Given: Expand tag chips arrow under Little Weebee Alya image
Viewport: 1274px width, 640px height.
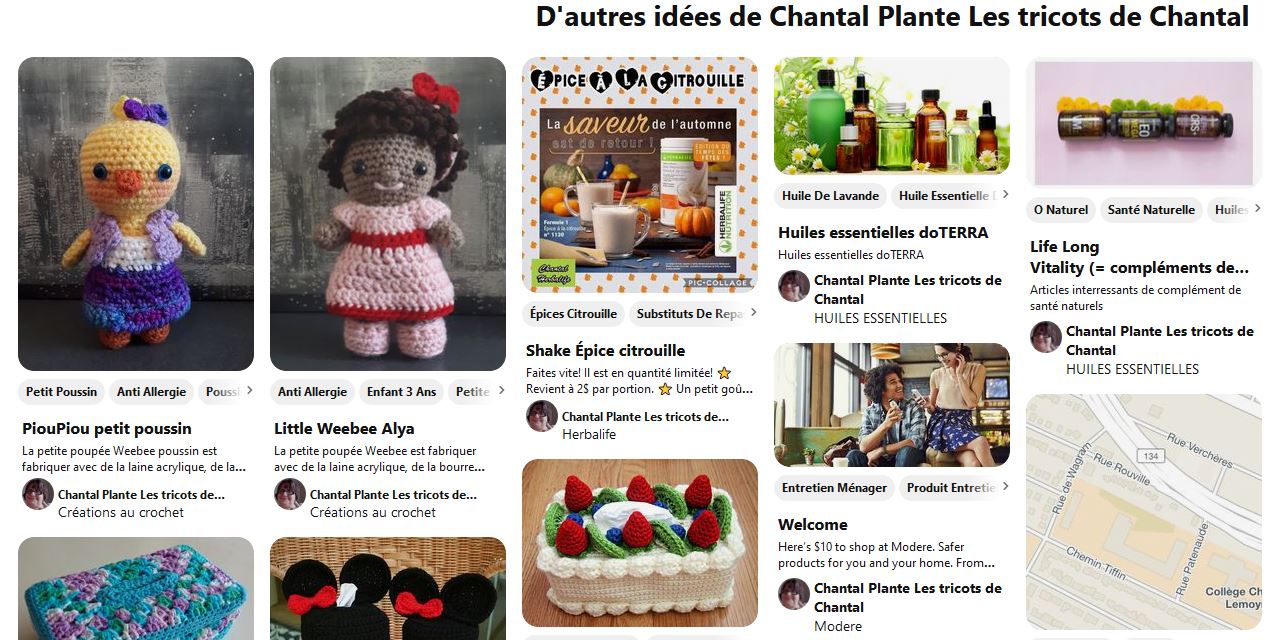Looking at the screenshot, I should (501, 391).
